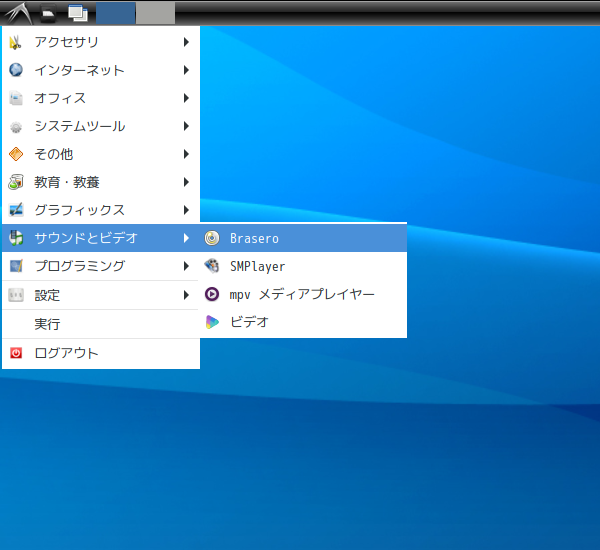Viewport: 600px width, 550px height.
Task: Switch to the first blue workspace
Action: (x=115, y=13)
